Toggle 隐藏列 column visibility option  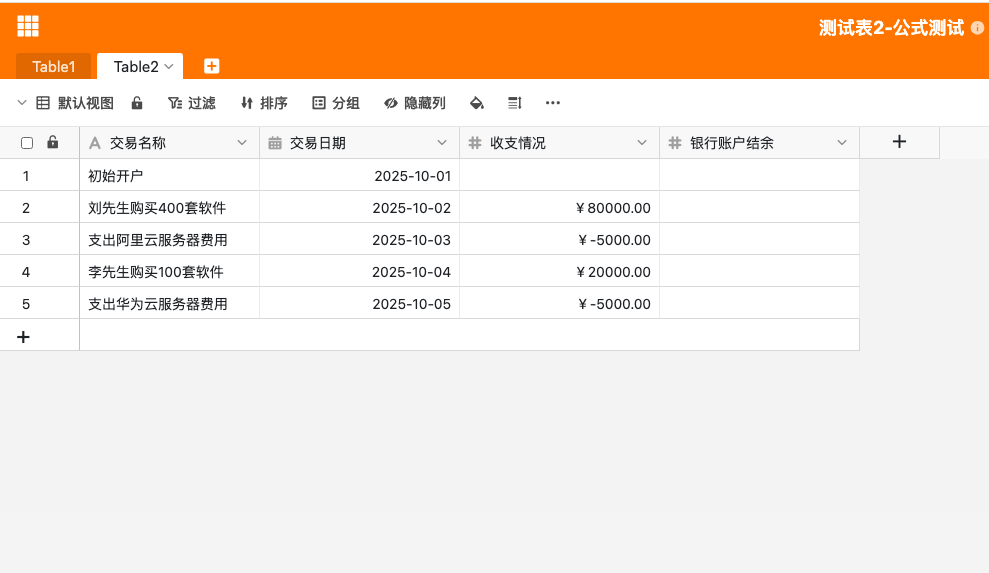click(415, 103)
